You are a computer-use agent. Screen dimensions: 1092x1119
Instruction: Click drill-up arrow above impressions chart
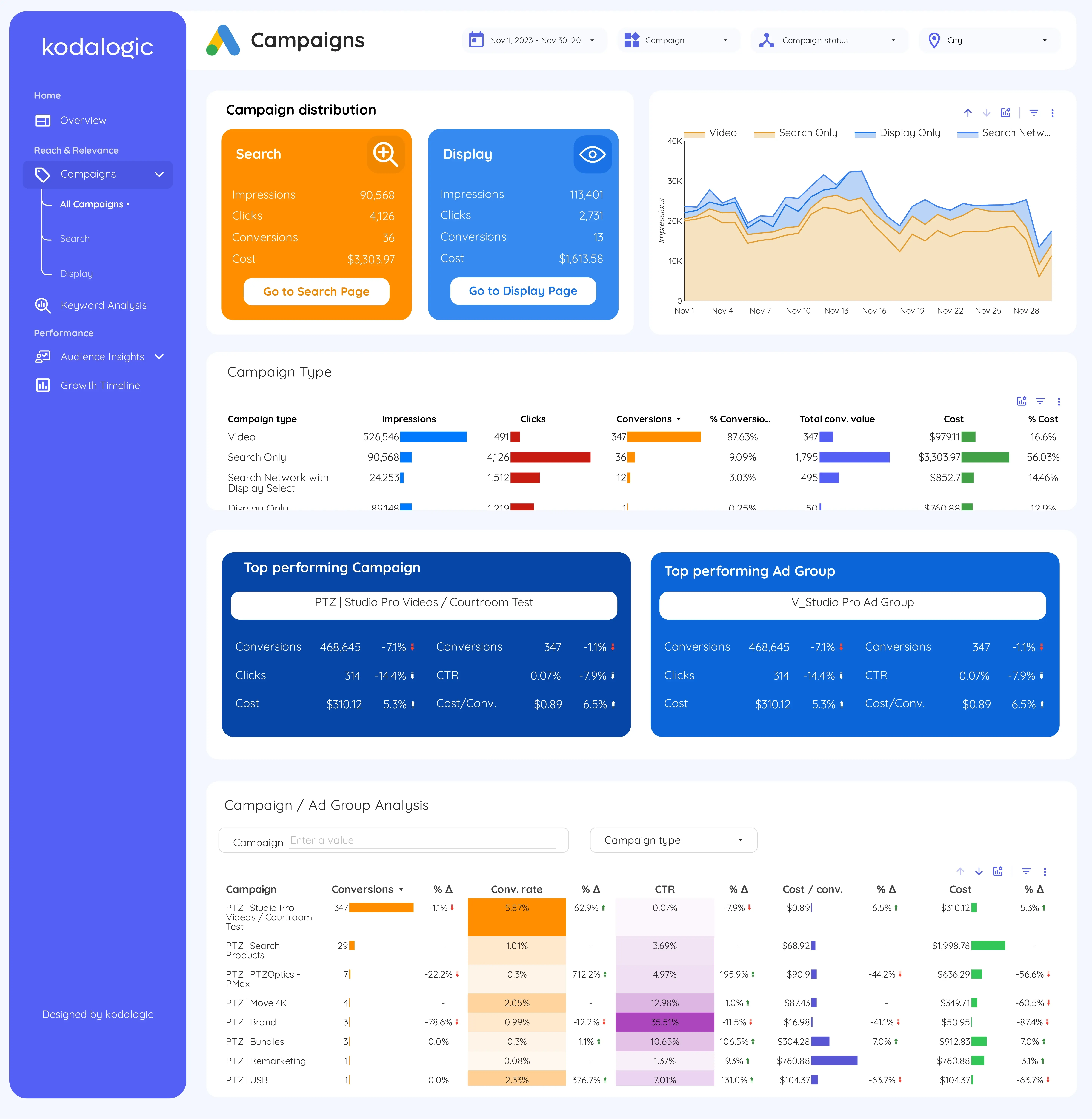(968, 113)
